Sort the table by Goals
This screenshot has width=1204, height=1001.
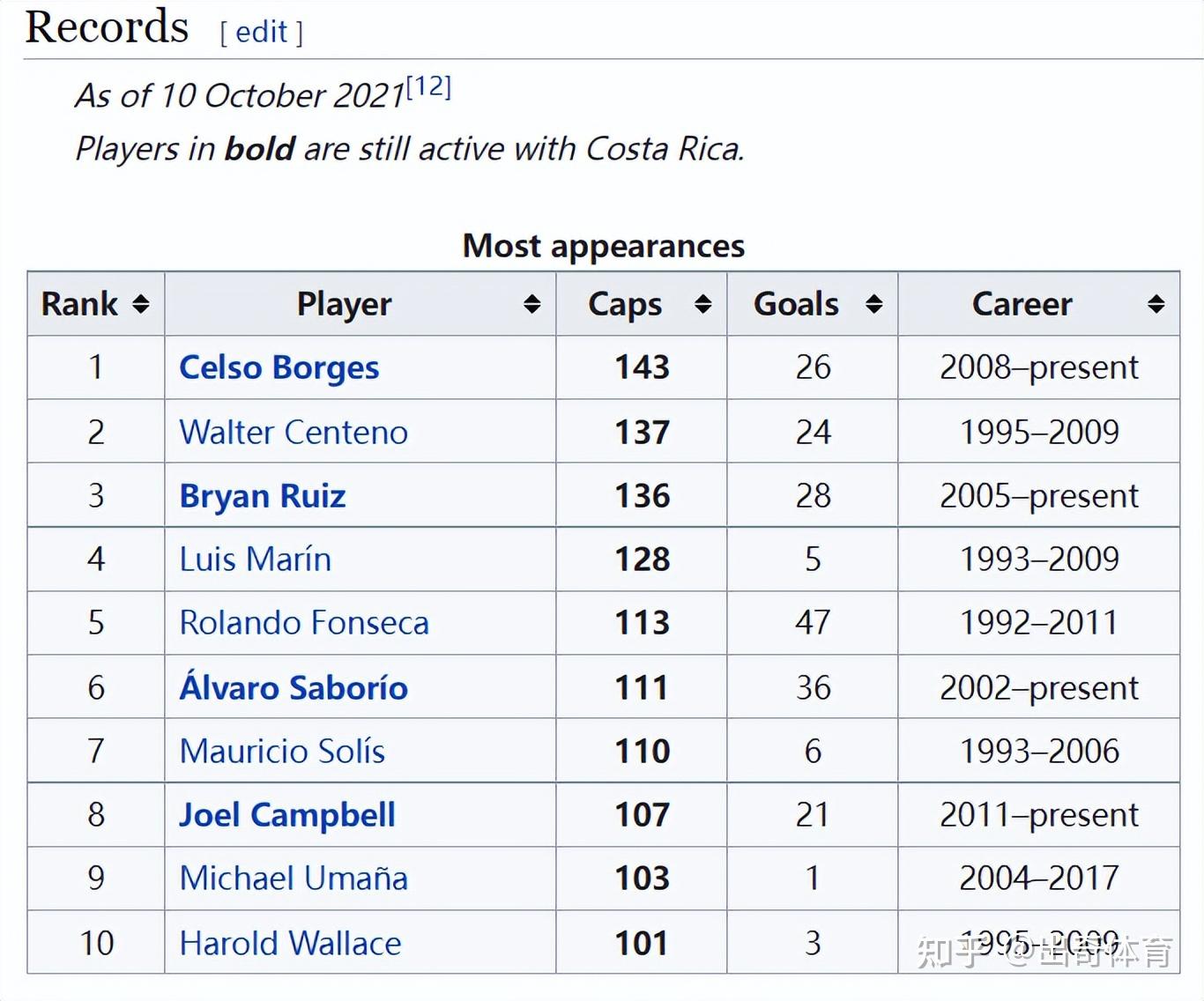(873, 305)
